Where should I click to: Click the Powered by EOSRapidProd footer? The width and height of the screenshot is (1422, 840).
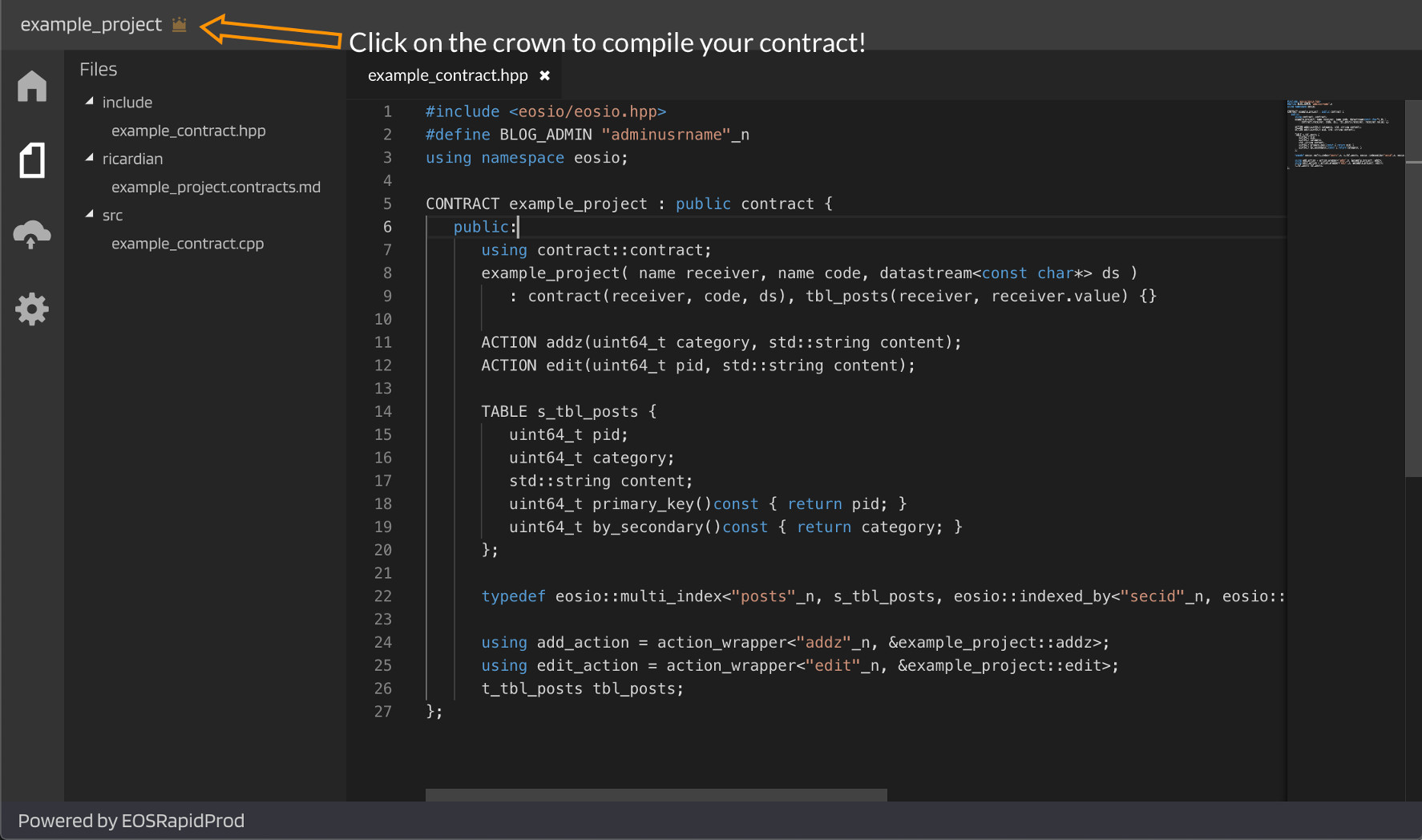(131, 821)
